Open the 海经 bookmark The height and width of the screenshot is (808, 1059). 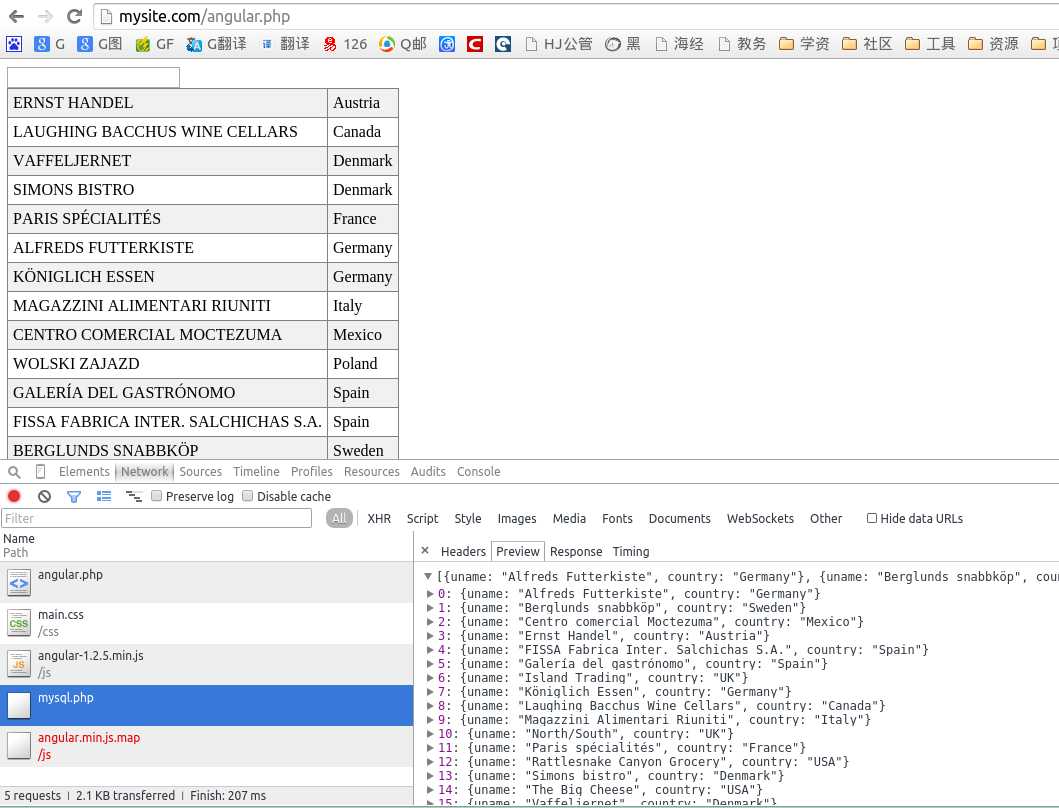(679, 45)
